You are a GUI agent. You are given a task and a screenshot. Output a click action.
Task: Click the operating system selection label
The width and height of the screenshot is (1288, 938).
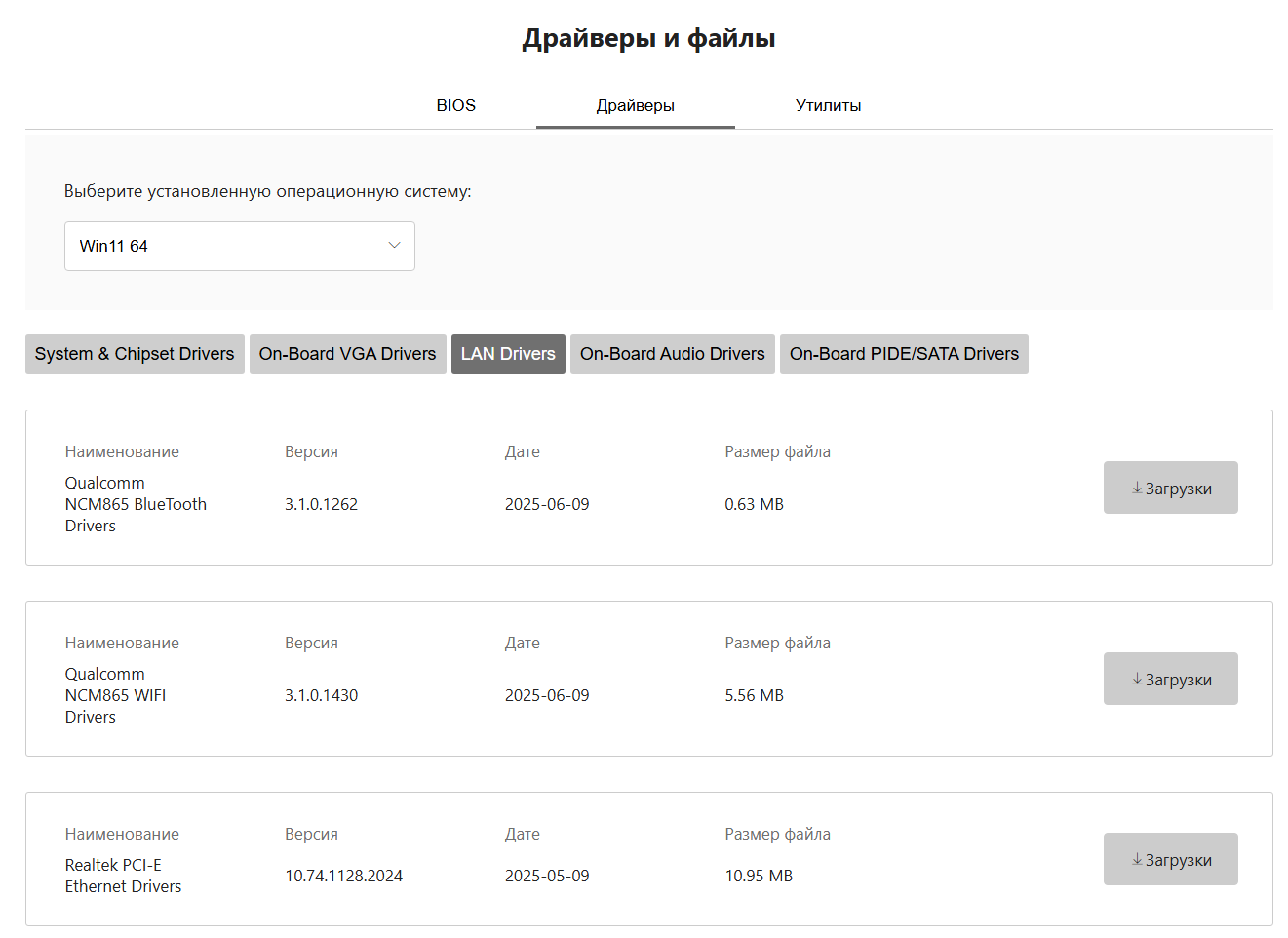point(267,191)
